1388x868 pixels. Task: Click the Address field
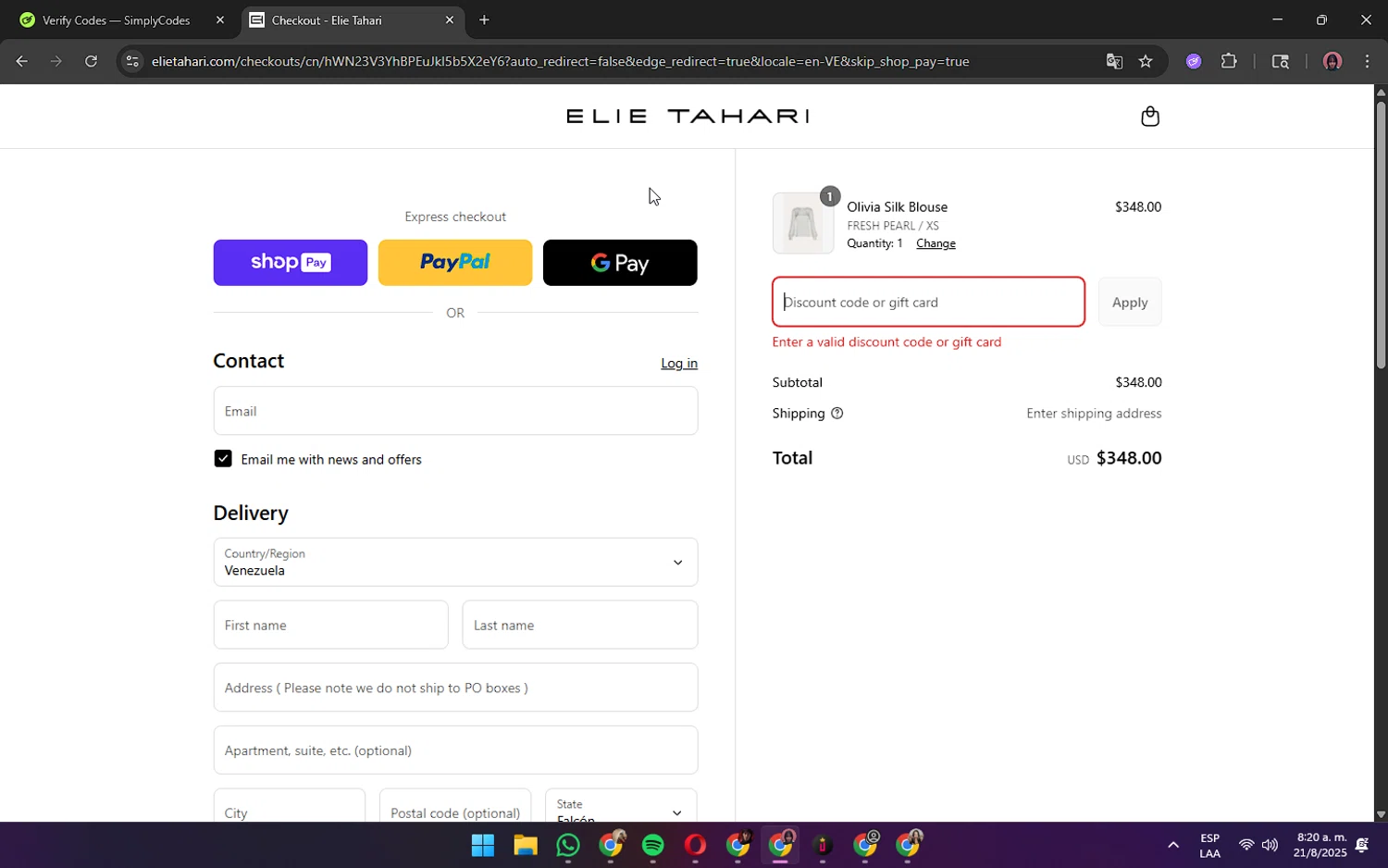[455, 688]
